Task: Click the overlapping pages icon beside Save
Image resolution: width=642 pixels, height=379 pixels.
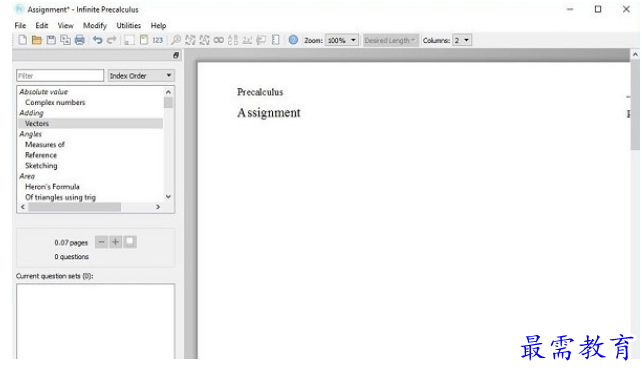Action: tap(65, 40)
